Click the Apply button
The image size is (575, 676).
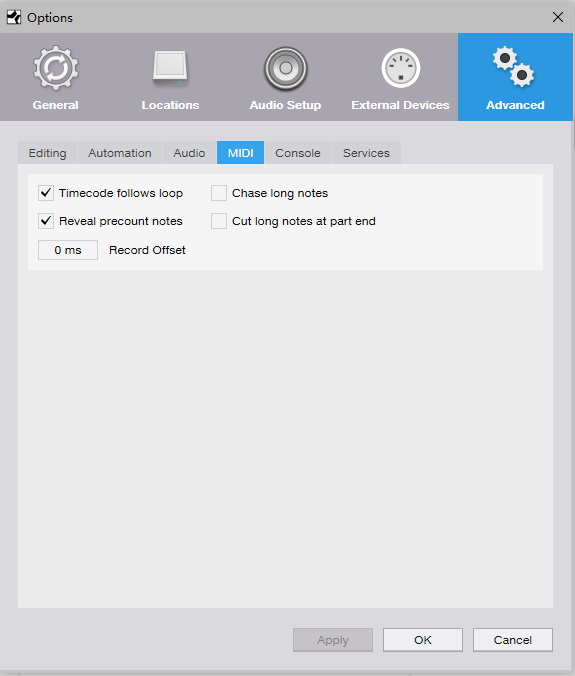(333, 640)
